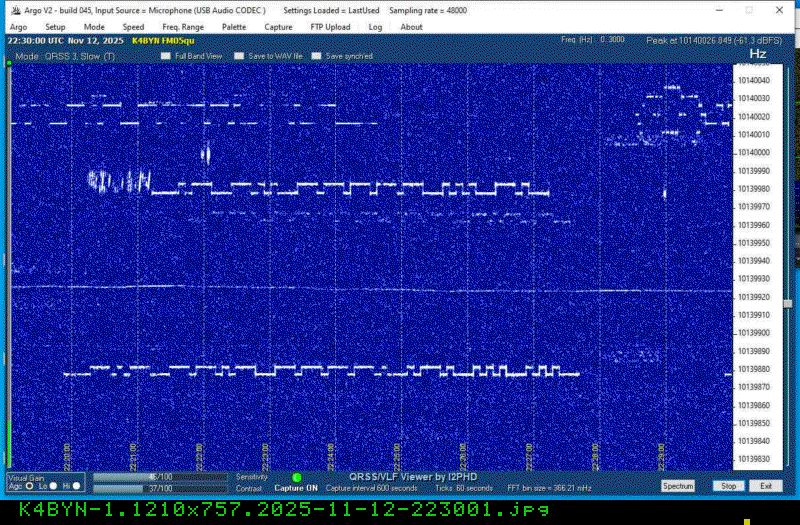Toggle the Save synched checkbox
Image resolution: width=800 pixels, height=525 pixels.
pyautogui.click(x=317, y=57)
